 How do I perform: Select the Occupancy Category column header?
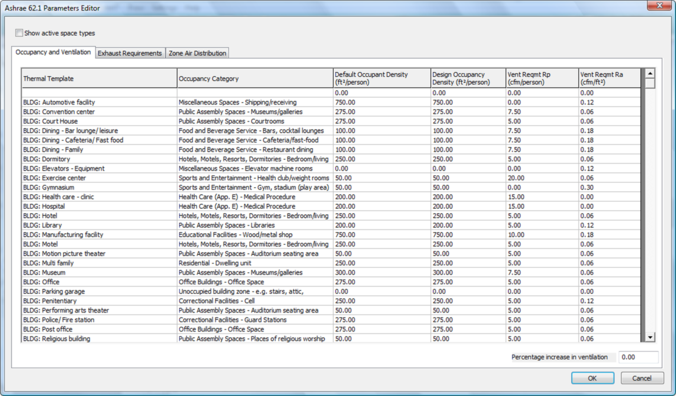pos(255,78)
